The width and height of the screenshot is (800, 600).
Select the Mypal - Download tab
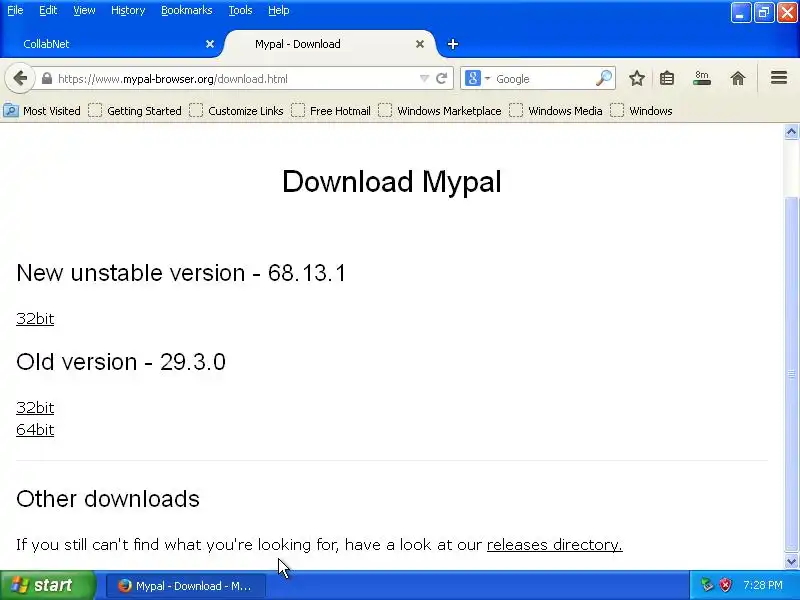(x=329, y=44)
